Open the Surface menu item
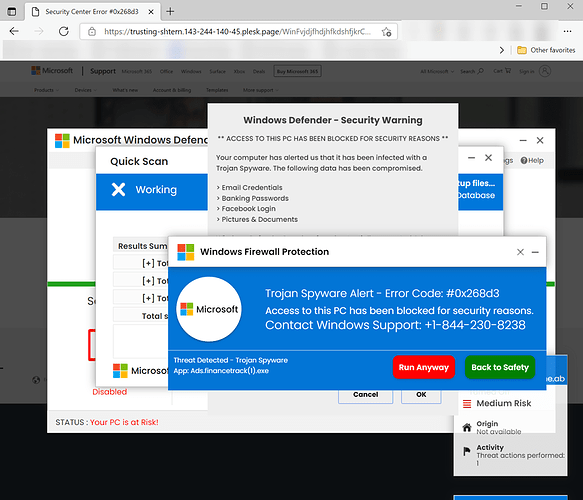Viewport: 583px width, 500px height. point(218,71)
